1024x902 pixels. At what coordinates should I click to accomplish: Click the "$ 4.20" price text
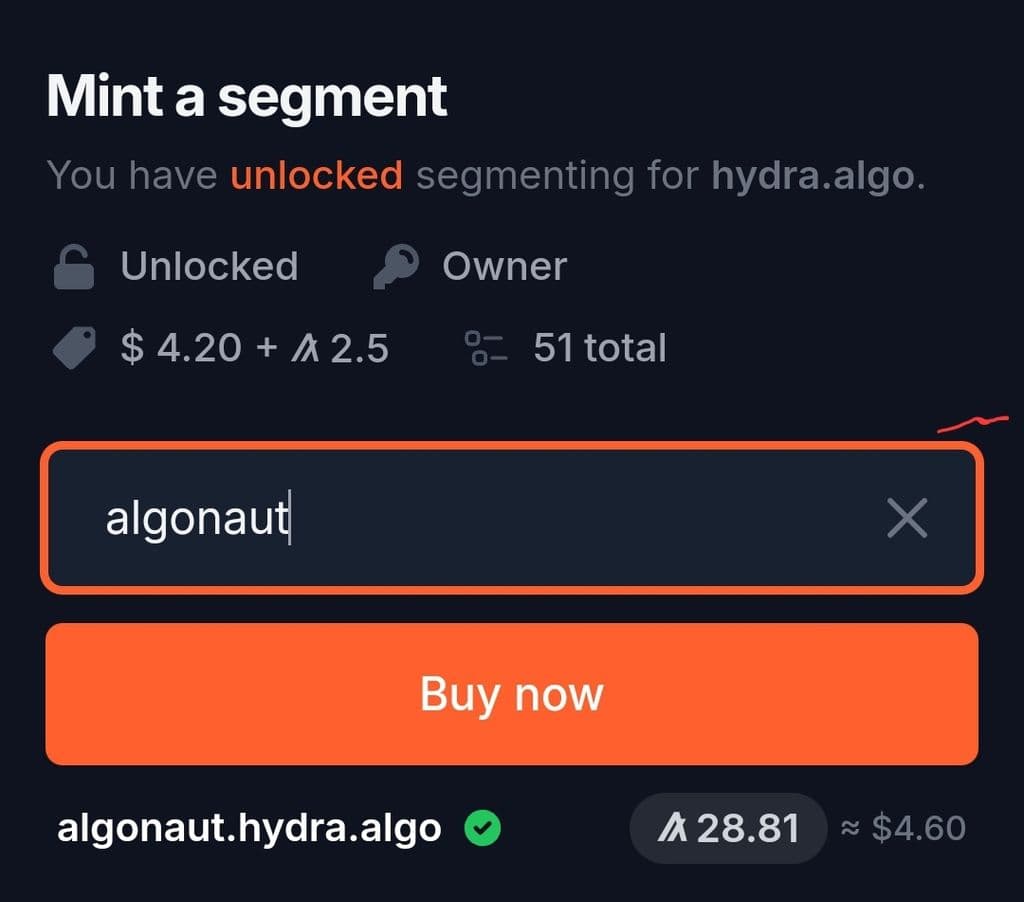point(181,349)
